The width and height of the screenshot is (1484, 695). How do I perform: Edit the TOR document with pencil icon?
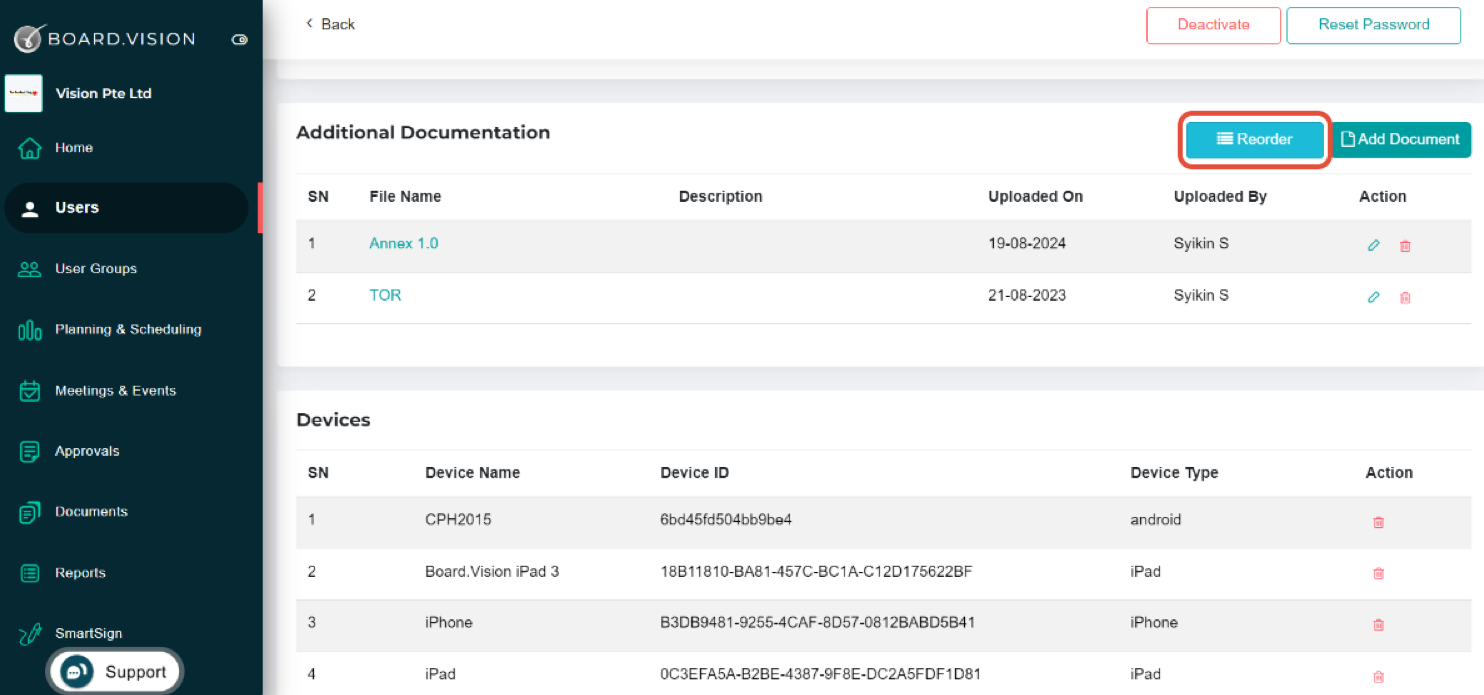[1374, 297]
